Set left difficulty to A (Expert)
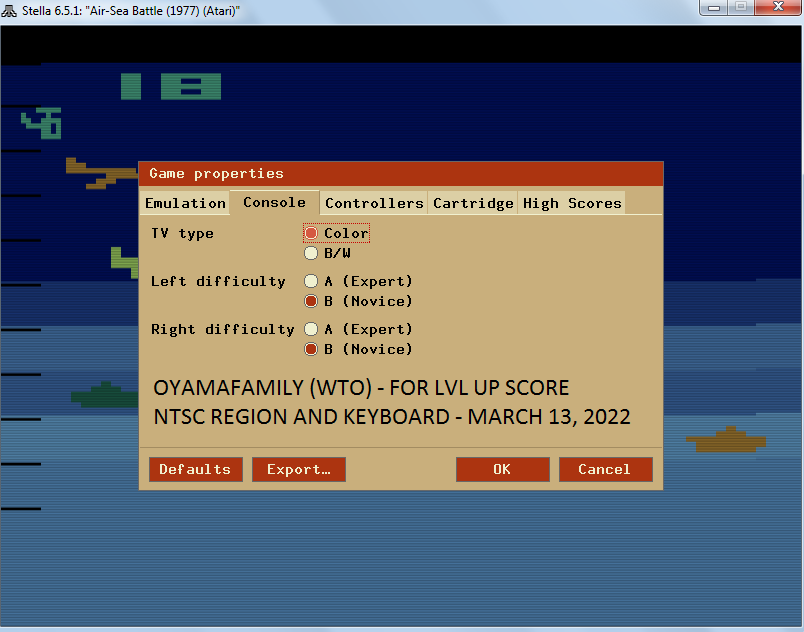 coord(311,281)
